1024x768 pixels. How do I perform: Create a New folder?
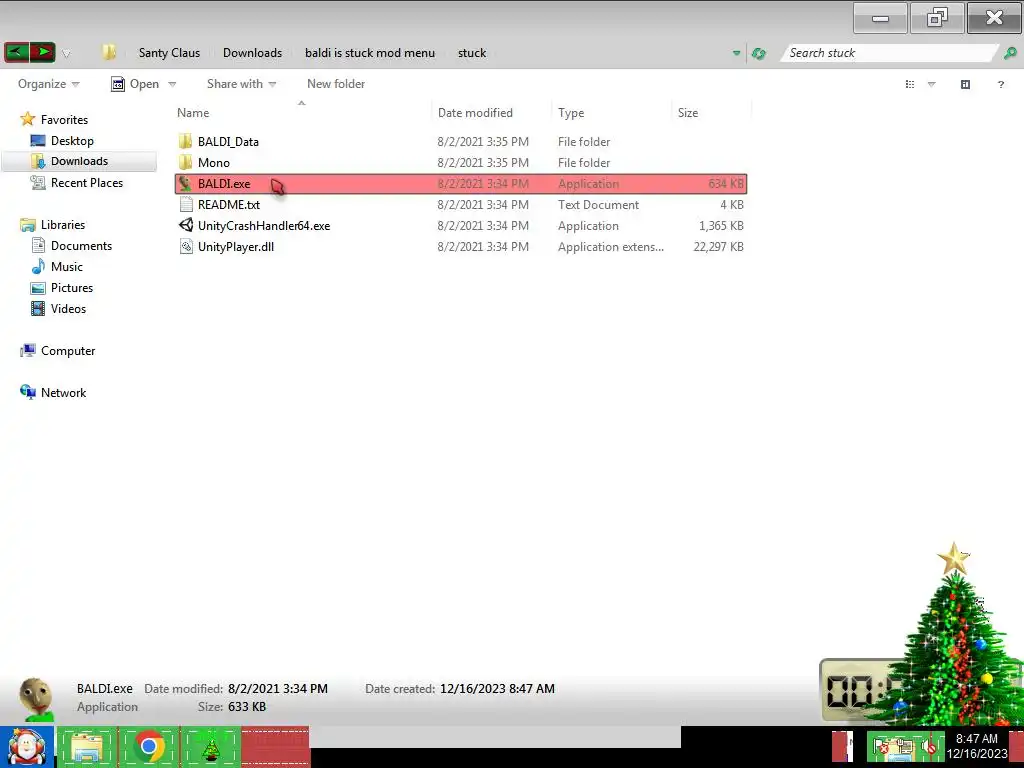[x=336, y=84]
